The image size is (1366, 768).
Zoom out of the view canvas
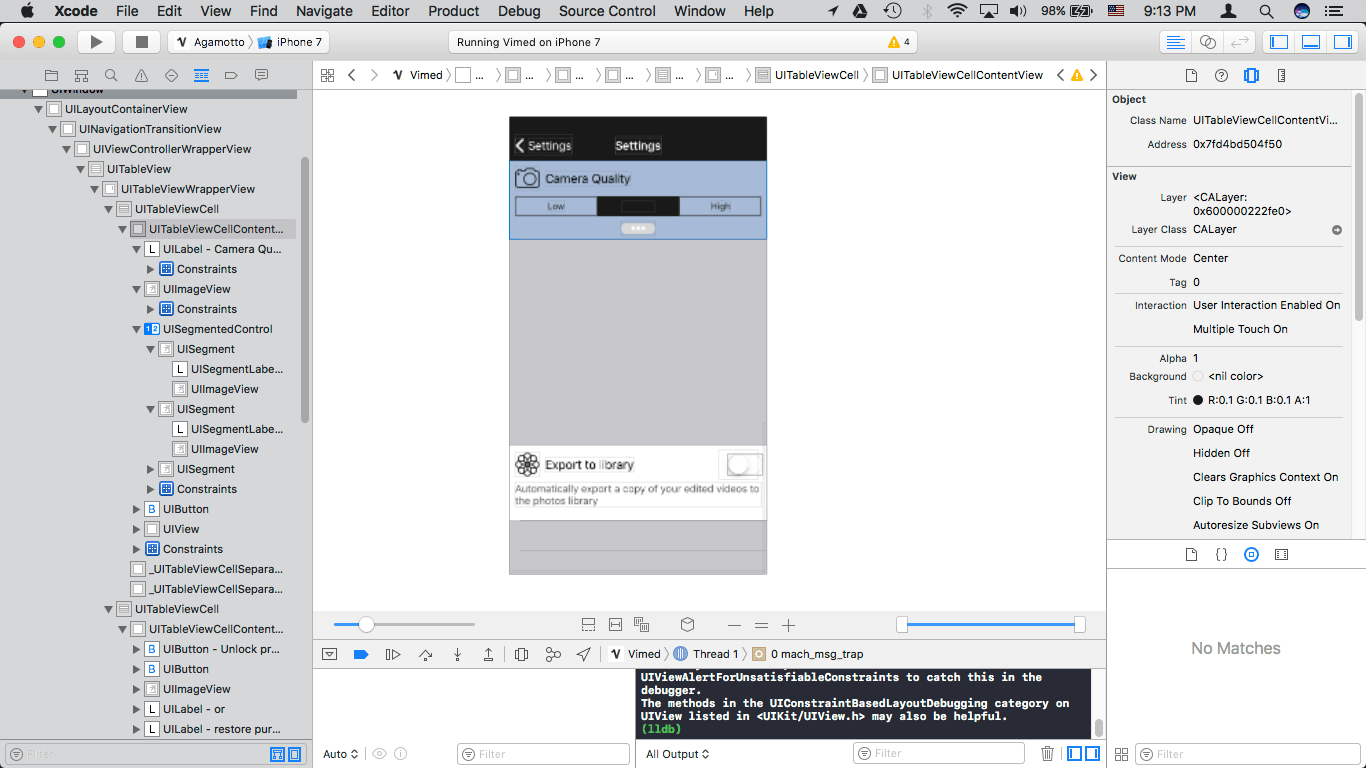point(734,625)
